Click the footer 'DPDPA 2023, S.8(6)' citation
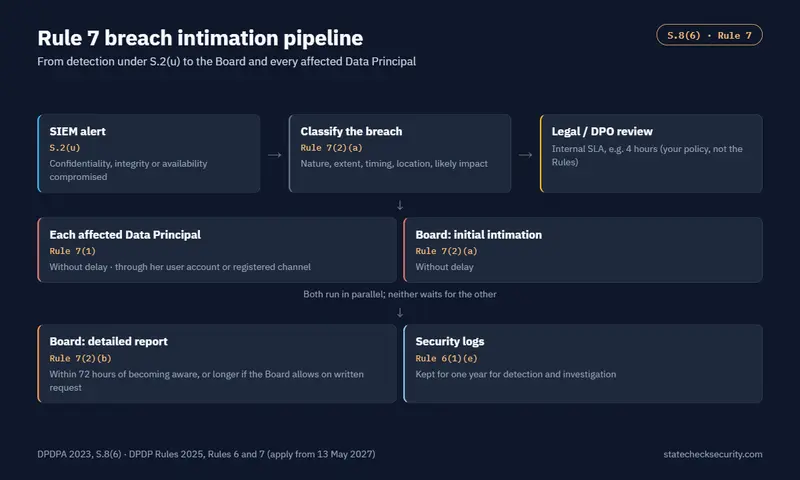Screen dimensions: 800x480 pos(206,454)
